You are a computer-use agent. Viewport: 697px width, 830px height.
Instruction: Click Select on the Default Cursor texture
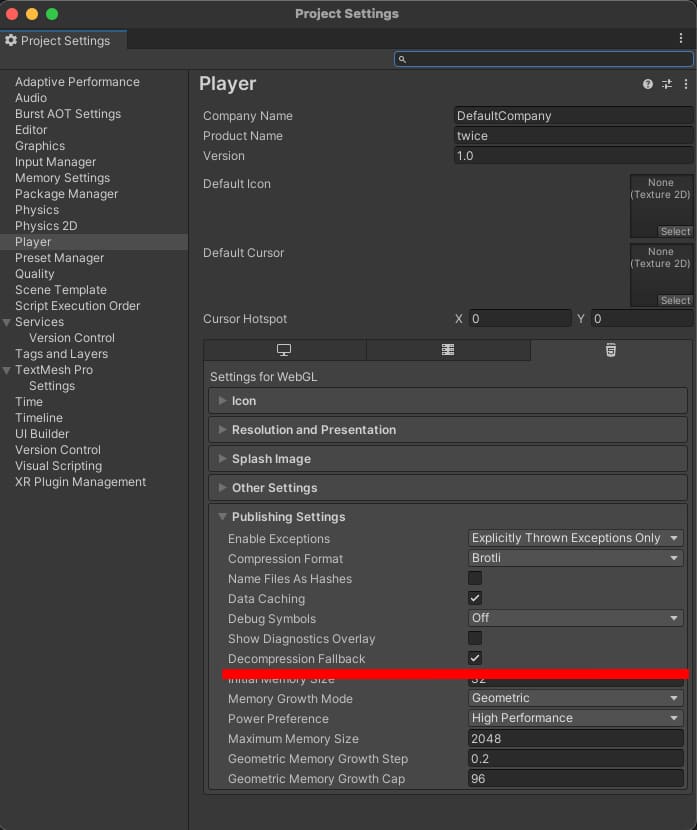675,300
